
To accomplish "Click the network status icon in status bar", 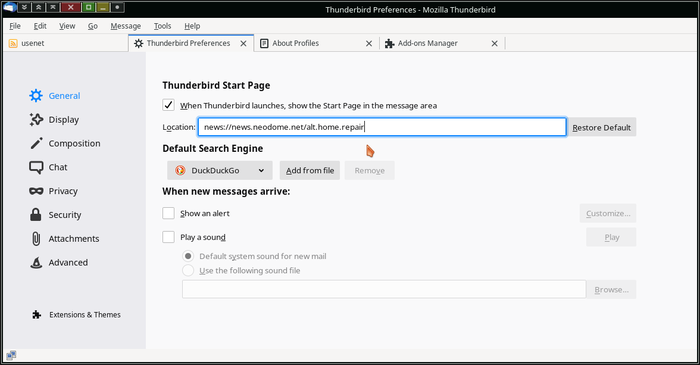I will point(11,355).
